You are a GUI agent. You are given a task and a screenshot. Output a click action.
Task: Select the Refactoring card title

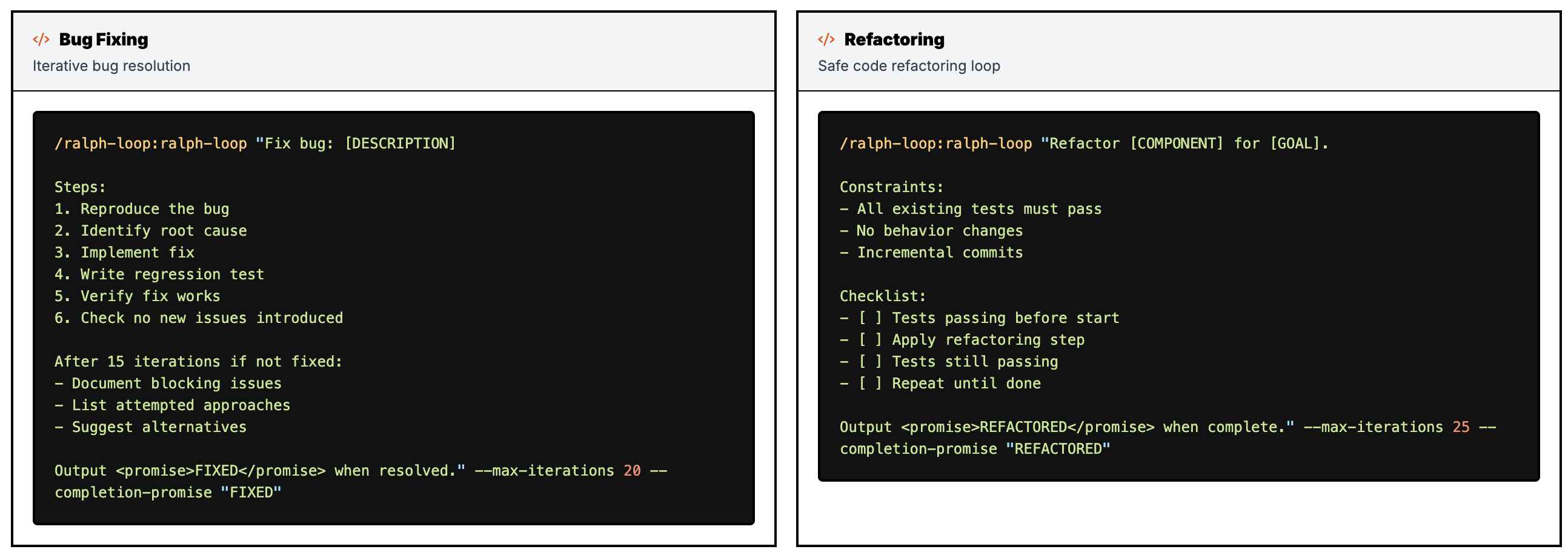(894, 39)
